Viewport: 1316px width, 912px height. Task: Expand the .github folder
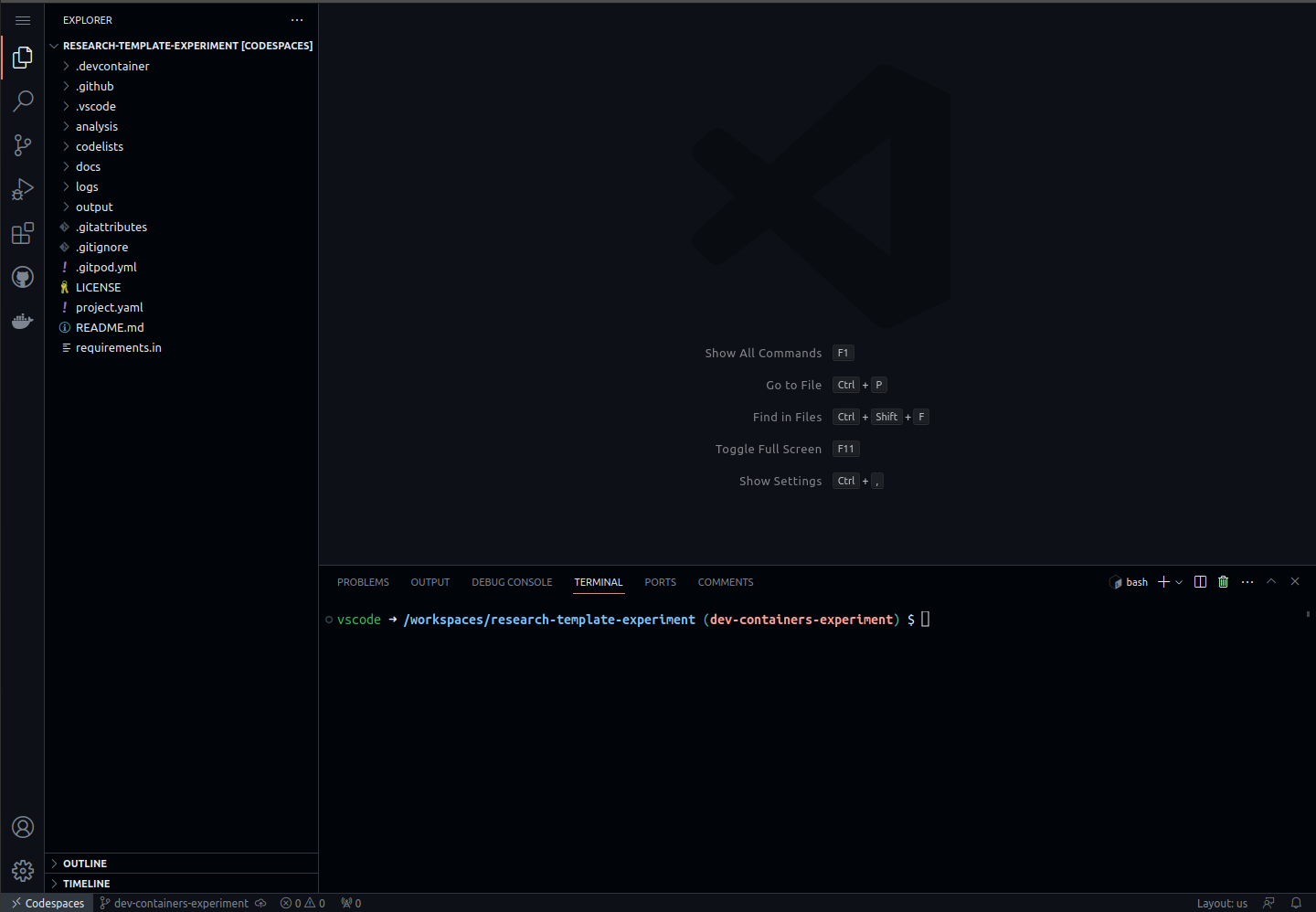click(181, 86)
